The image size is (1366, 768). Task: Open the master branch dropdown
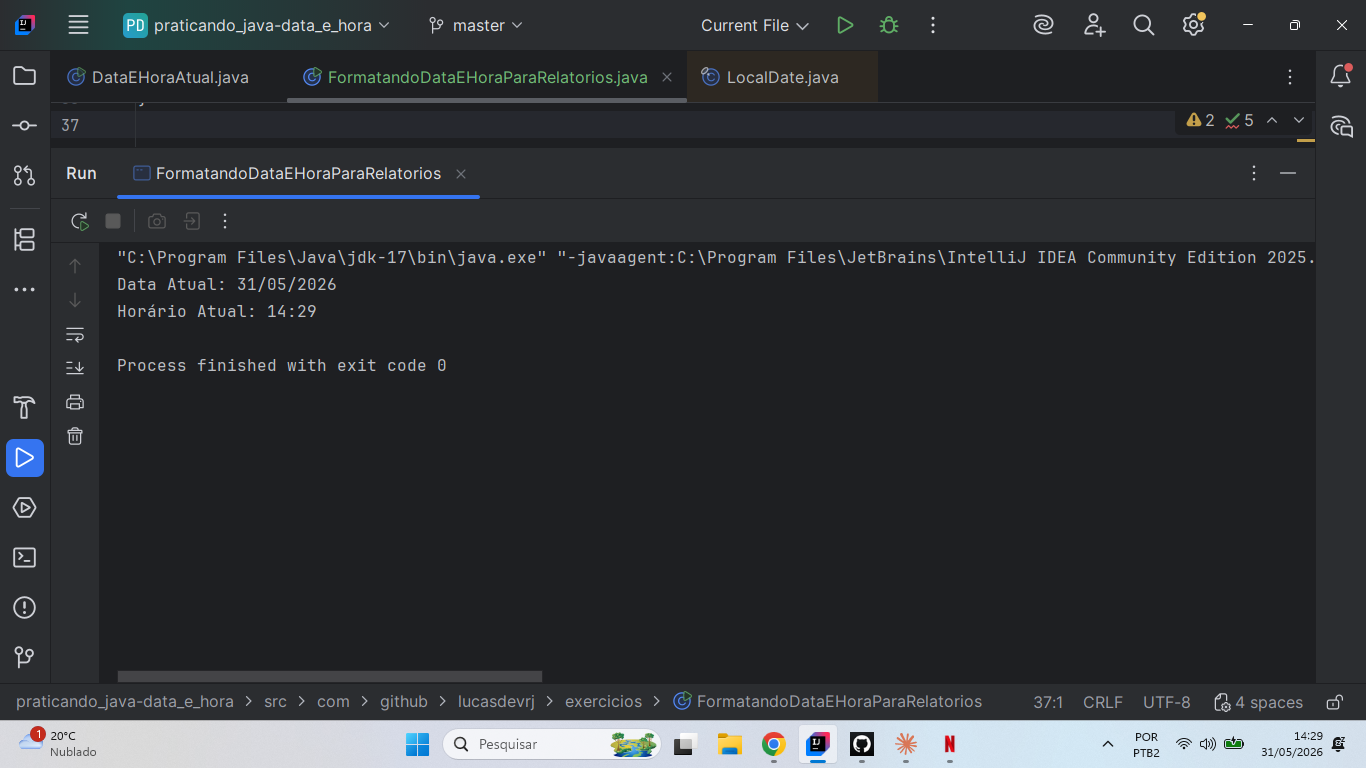coord(476,25)
